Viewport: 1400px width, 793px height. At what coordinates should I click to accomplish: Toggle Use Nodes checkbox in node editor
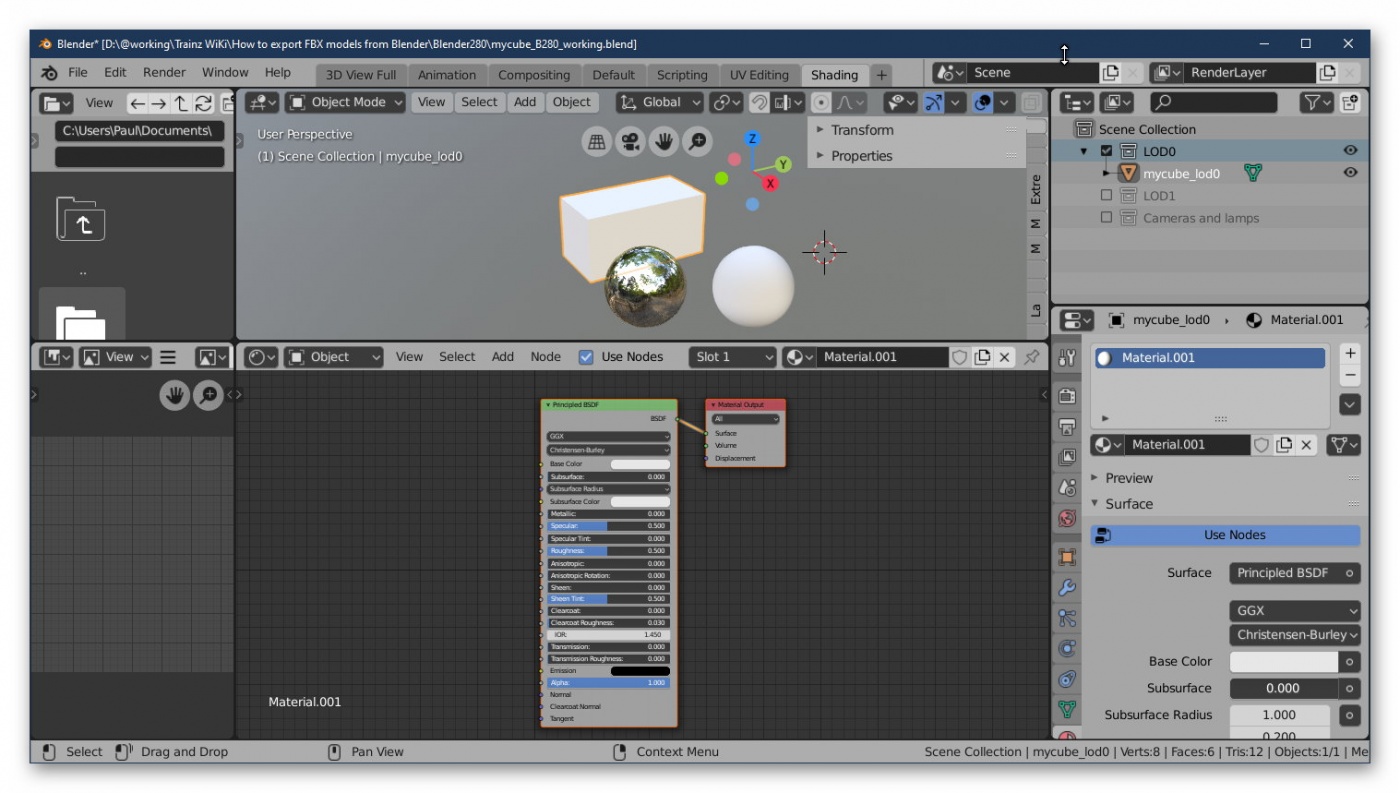coord(586,357)
